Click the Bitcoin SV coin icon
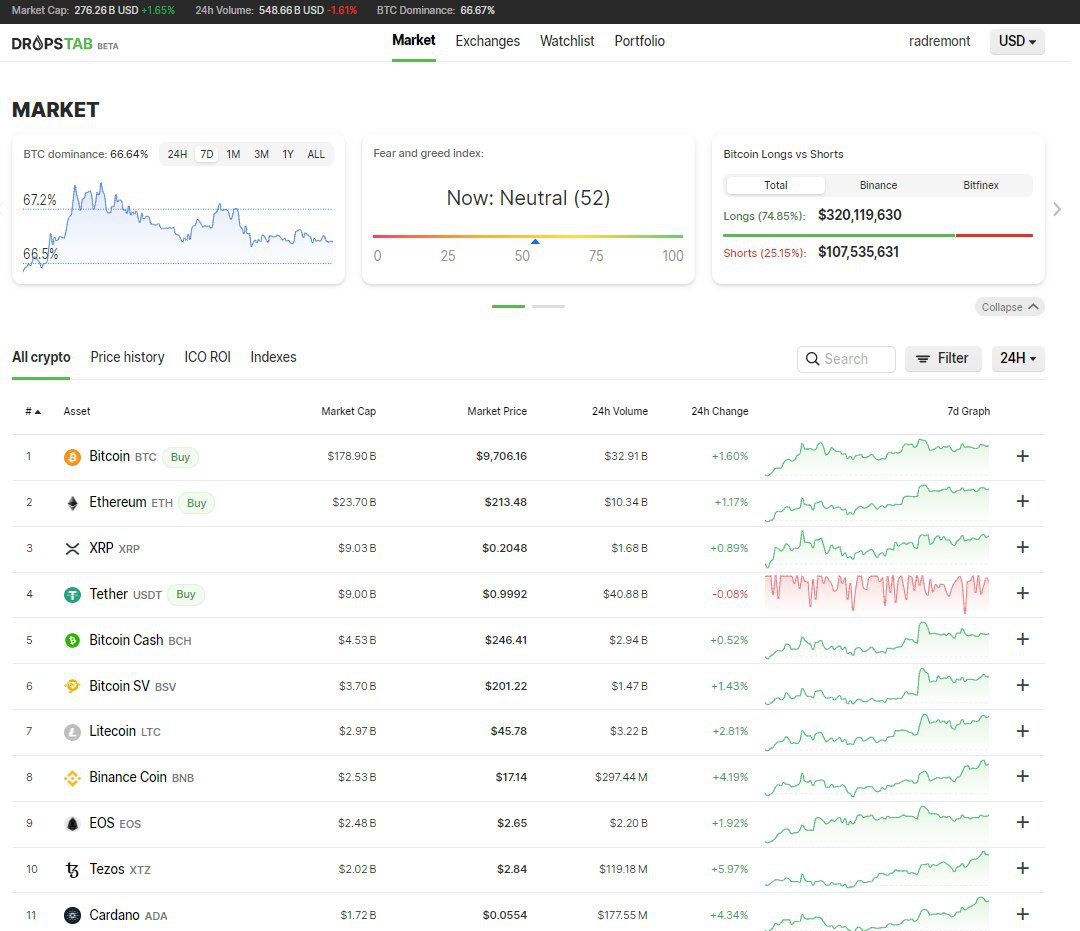Image resolution: width=1080 pixels, height=931 pixels. pyautogui.click(x=72, y=686)
